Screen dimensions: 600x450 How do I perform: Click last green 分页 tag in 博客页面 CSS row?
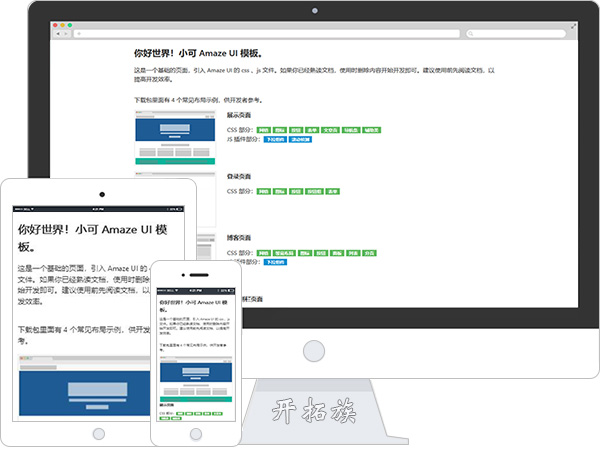coord(369,253)
